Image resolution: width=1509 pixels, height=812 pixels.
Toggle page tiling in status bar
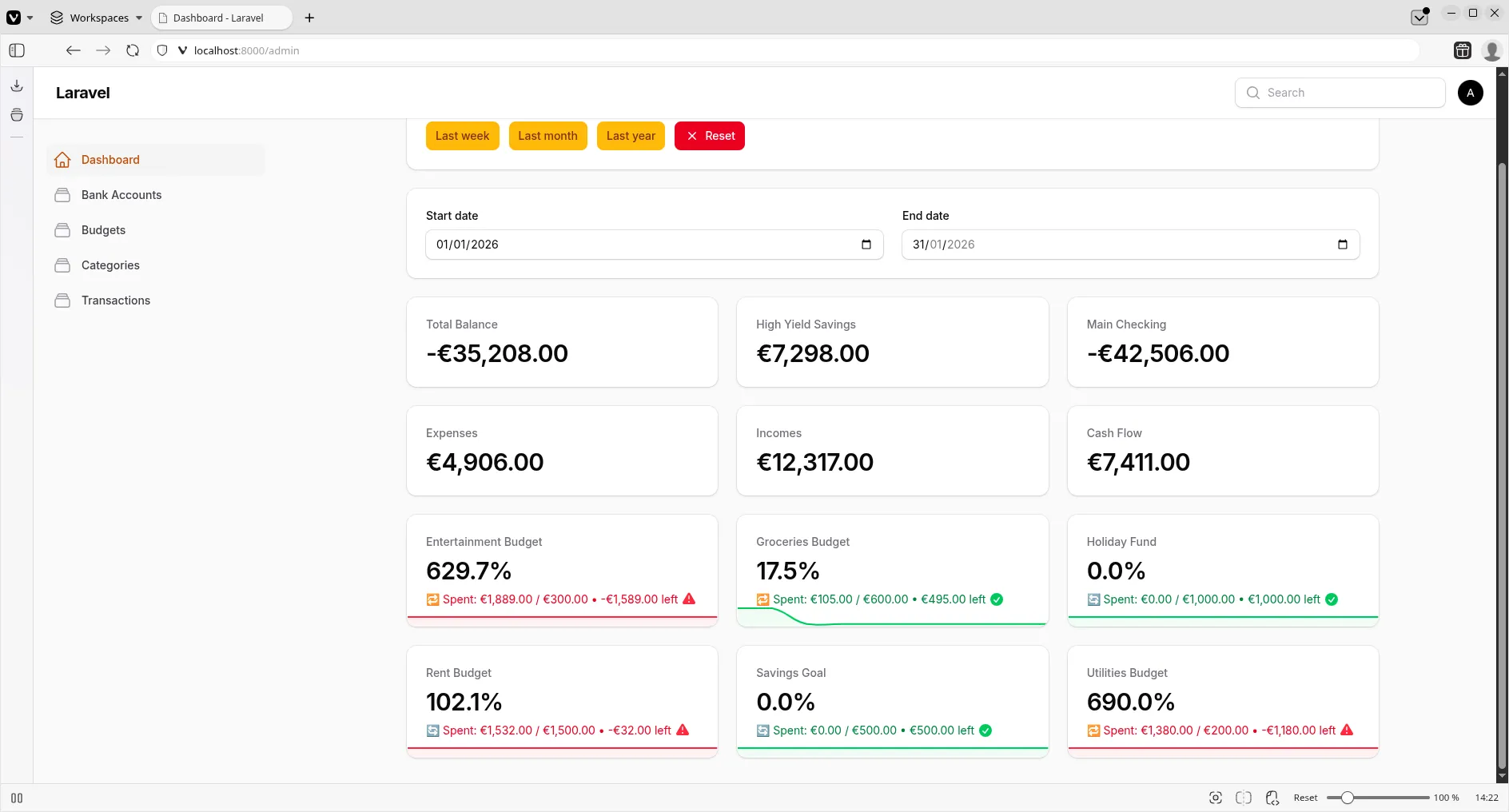pyautogui.click(x=1244, y=798)
